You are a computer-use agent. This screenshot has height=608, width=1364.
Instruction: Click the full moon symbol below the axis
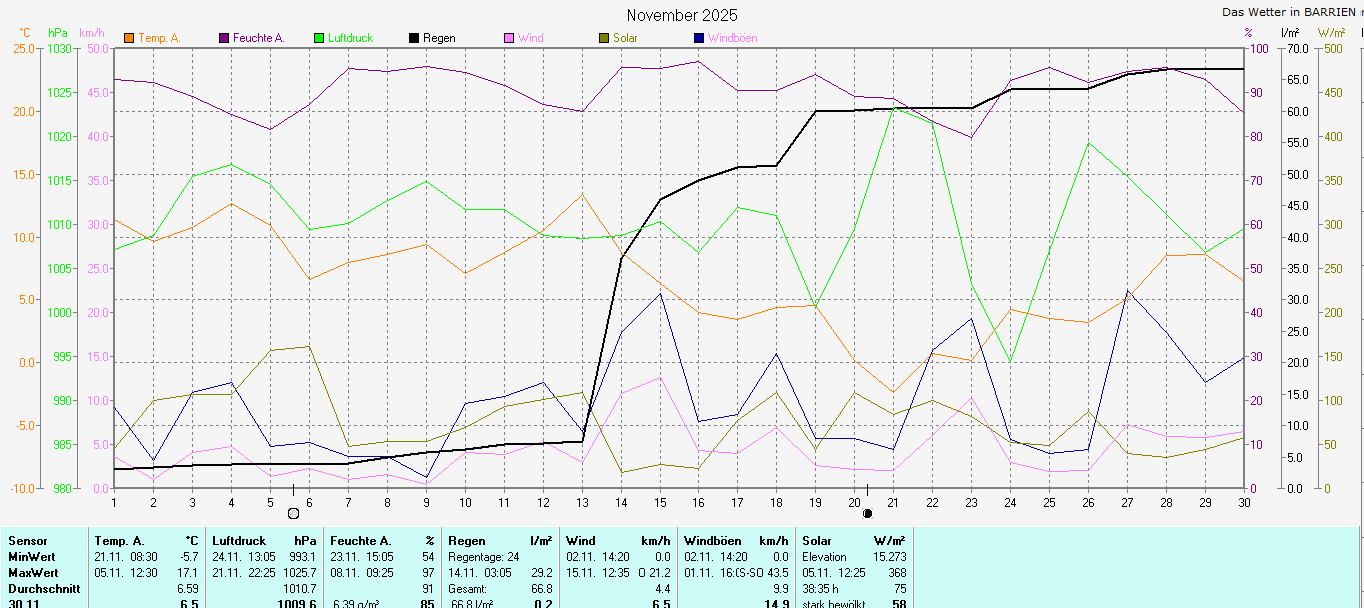coord(293,513)
